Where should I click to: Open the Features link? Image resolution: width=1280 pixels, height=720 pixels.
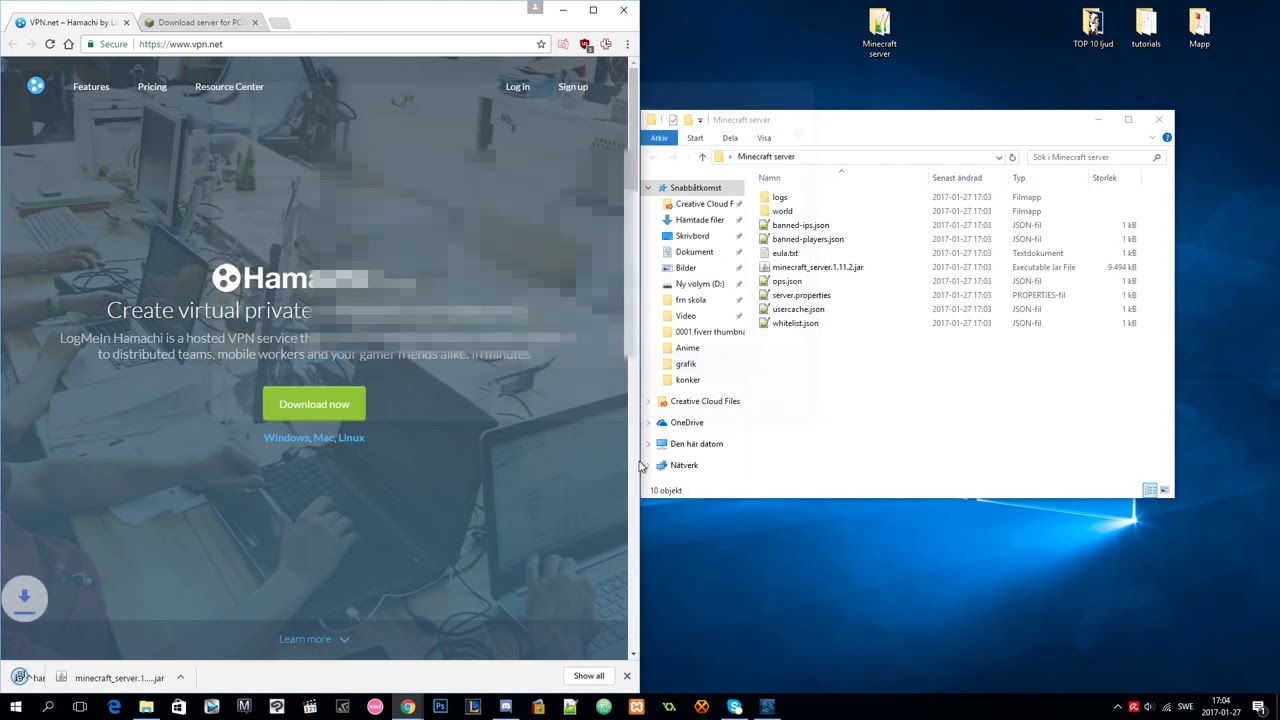click(91, 87)
